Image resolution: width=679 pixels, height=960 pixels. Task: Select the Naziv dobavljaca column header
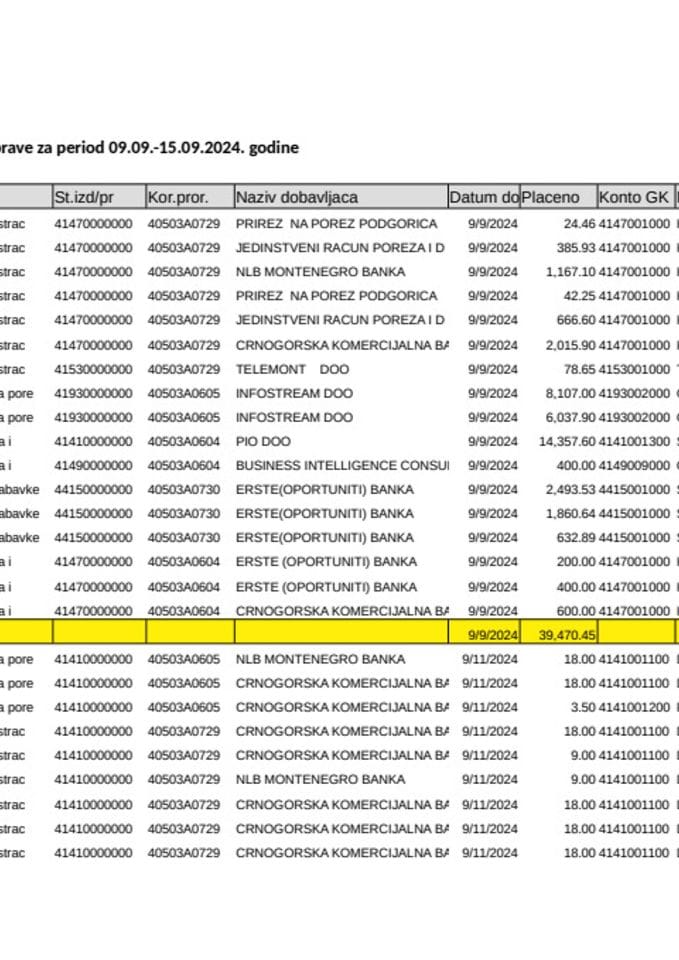tap(341, 197)
